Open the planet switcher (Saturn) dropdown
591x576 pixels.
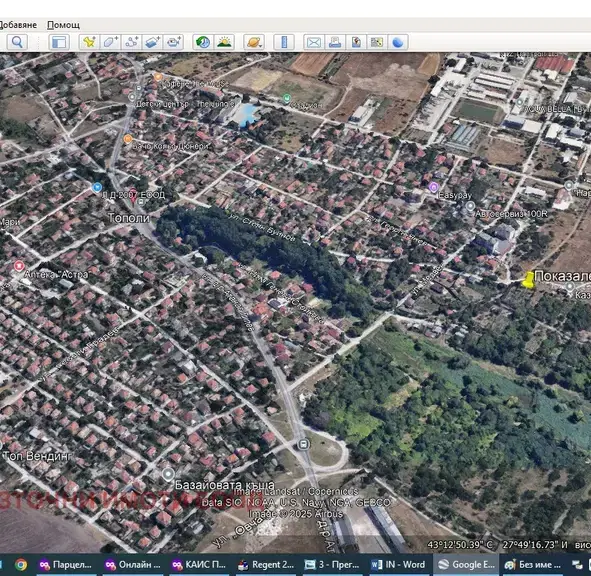254,42
